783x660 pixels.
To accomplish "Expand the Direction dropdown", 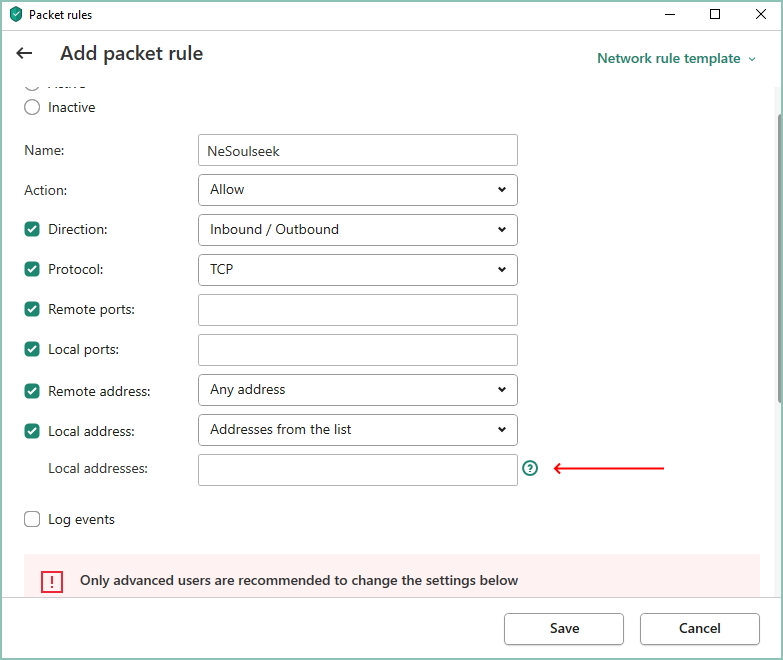I will [357, 230].
